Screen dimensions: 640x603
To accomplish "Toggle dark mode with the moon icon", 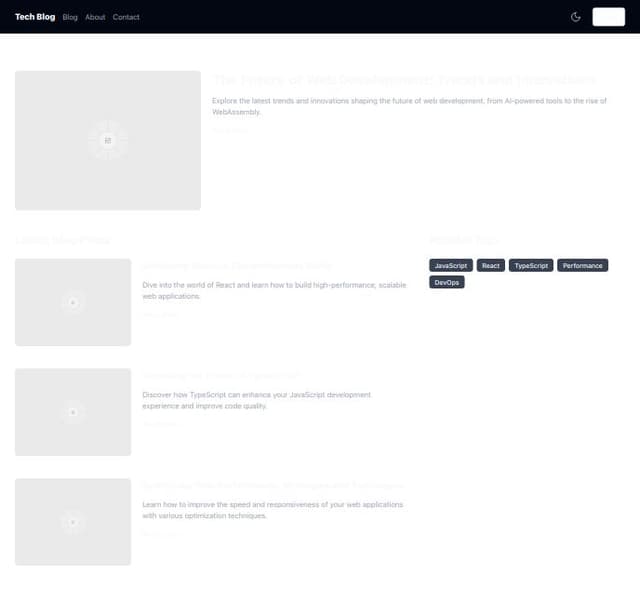I will (x=575, y=17).
